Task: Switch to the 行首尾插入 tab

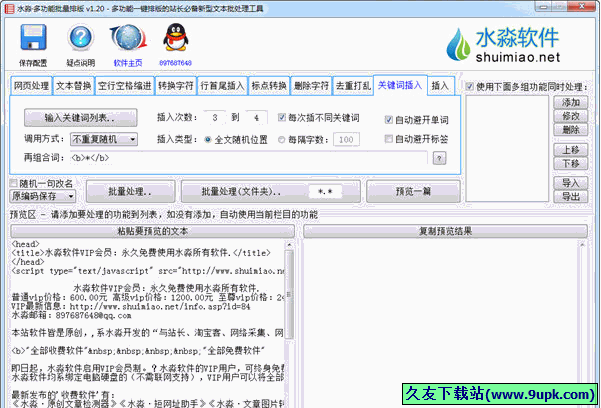Action: click(222, 86)
